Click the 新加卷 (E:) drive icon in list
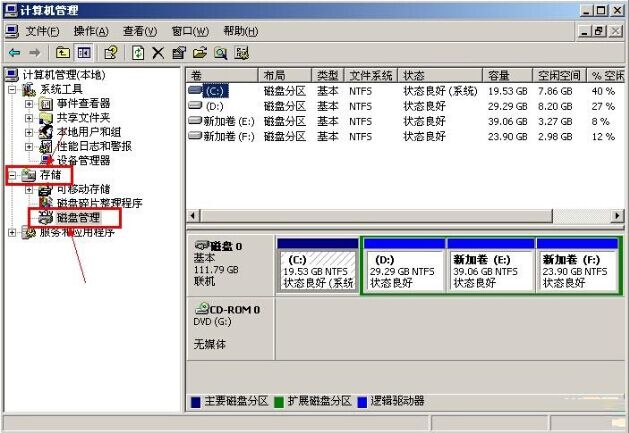The height and width of the screenshot is (433, 629). 195,120
